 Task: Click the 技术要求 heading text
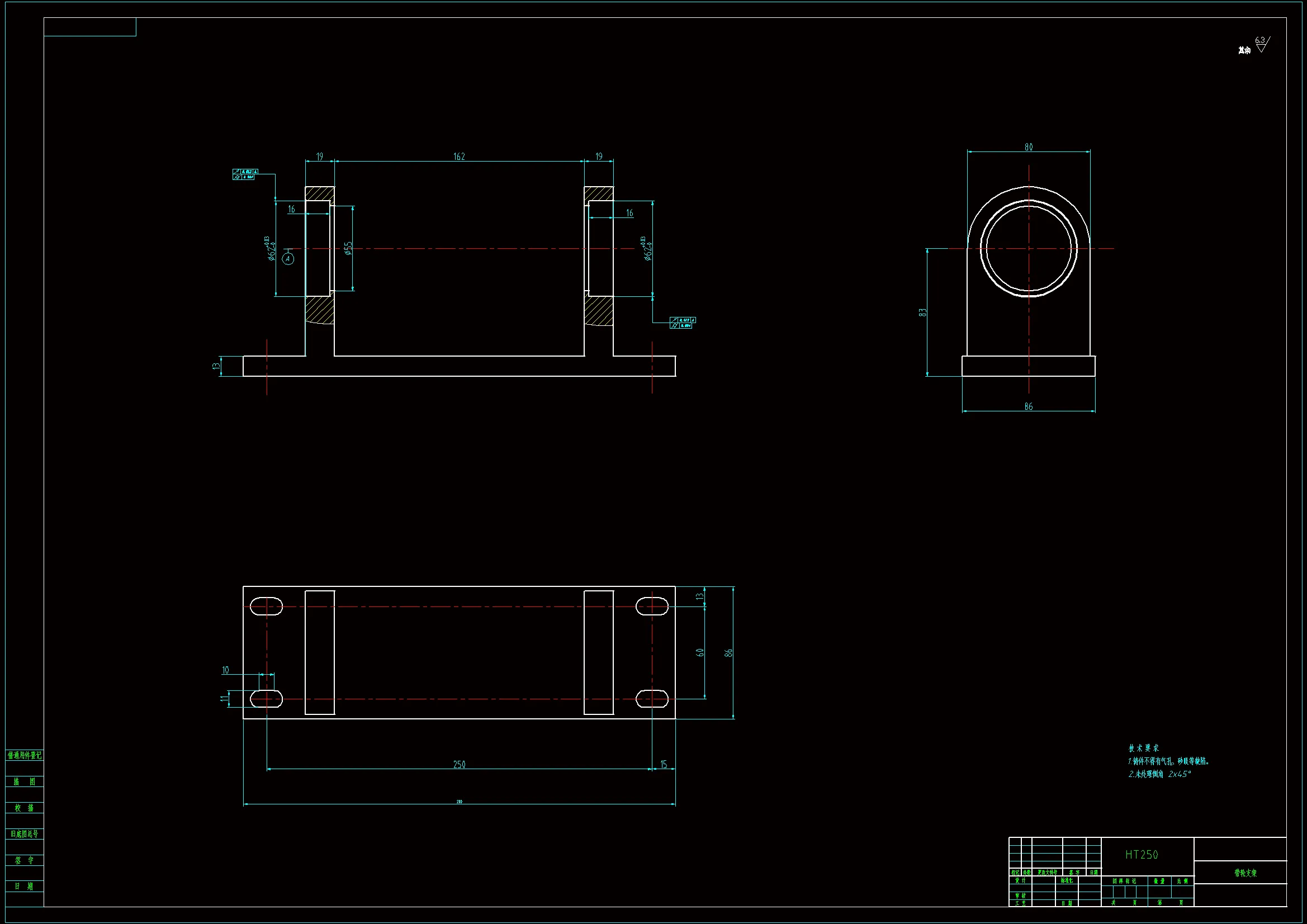[1143, 748]
